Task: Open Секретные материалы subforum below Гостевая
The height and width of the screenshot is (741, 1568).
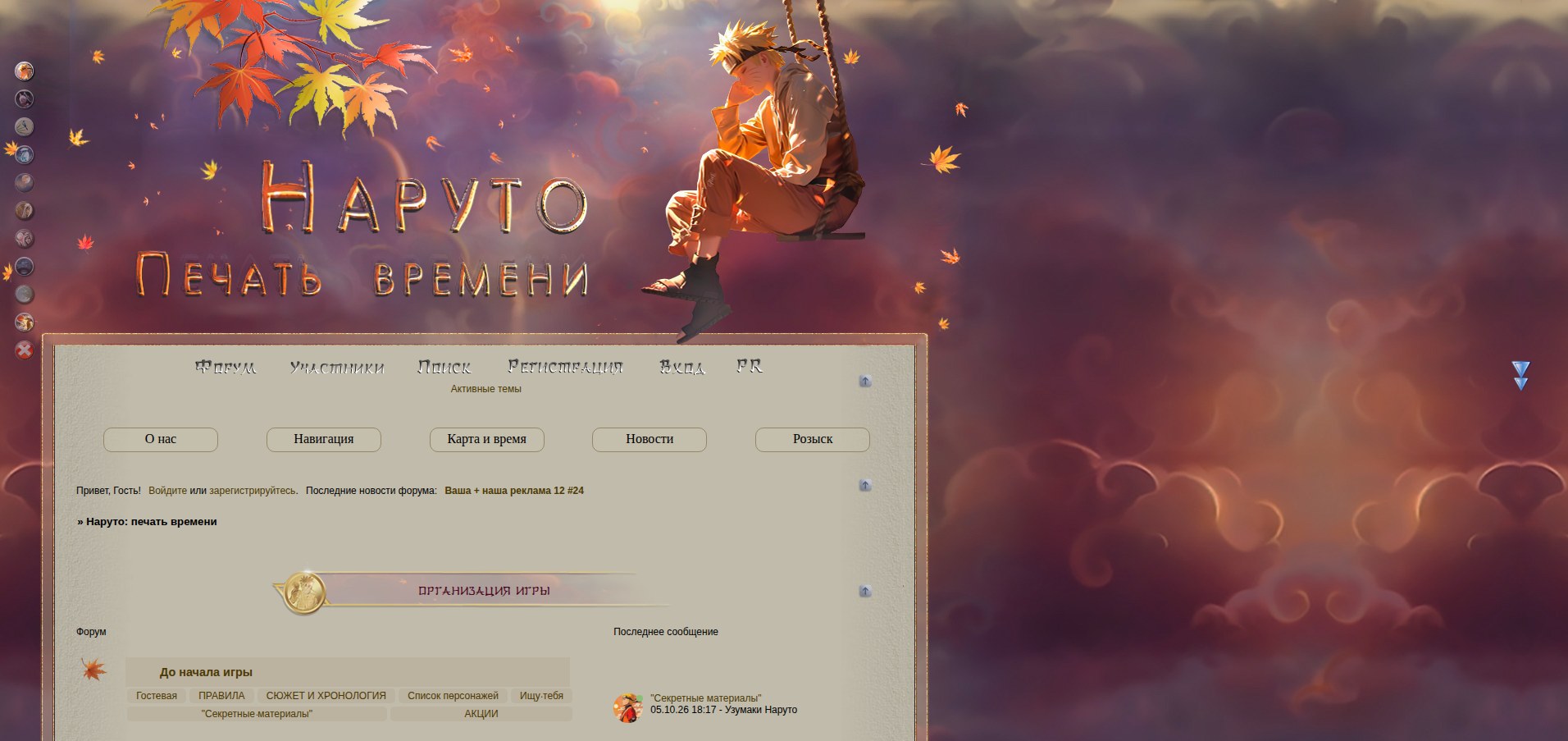Action: pyautogui.click(x=257, y=714)
